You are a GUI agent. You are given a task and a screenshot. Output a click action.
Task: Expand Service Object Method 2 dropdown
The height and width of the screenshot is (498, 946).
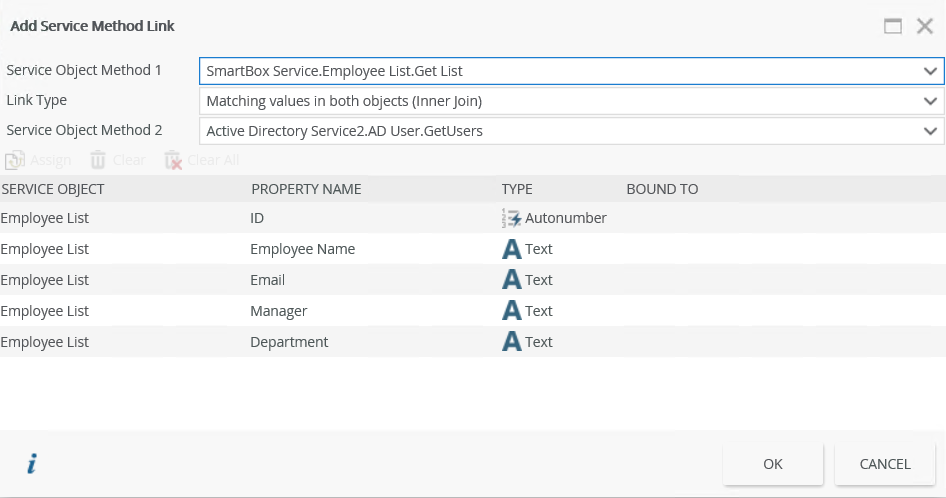pos(930,131)
